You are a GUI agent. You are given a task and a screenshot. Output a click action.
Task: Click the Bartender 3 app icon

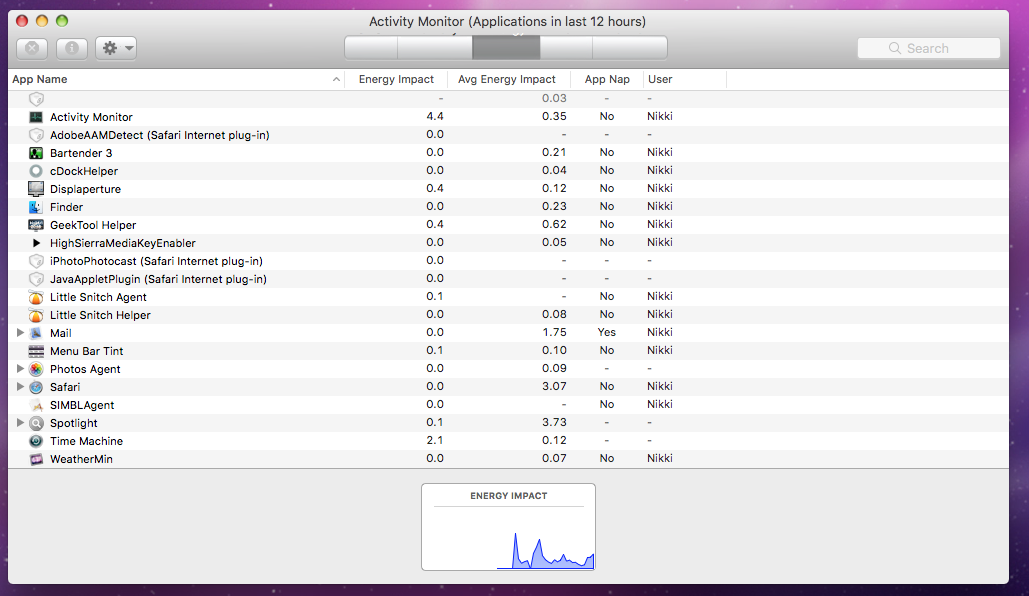point(36,153)
